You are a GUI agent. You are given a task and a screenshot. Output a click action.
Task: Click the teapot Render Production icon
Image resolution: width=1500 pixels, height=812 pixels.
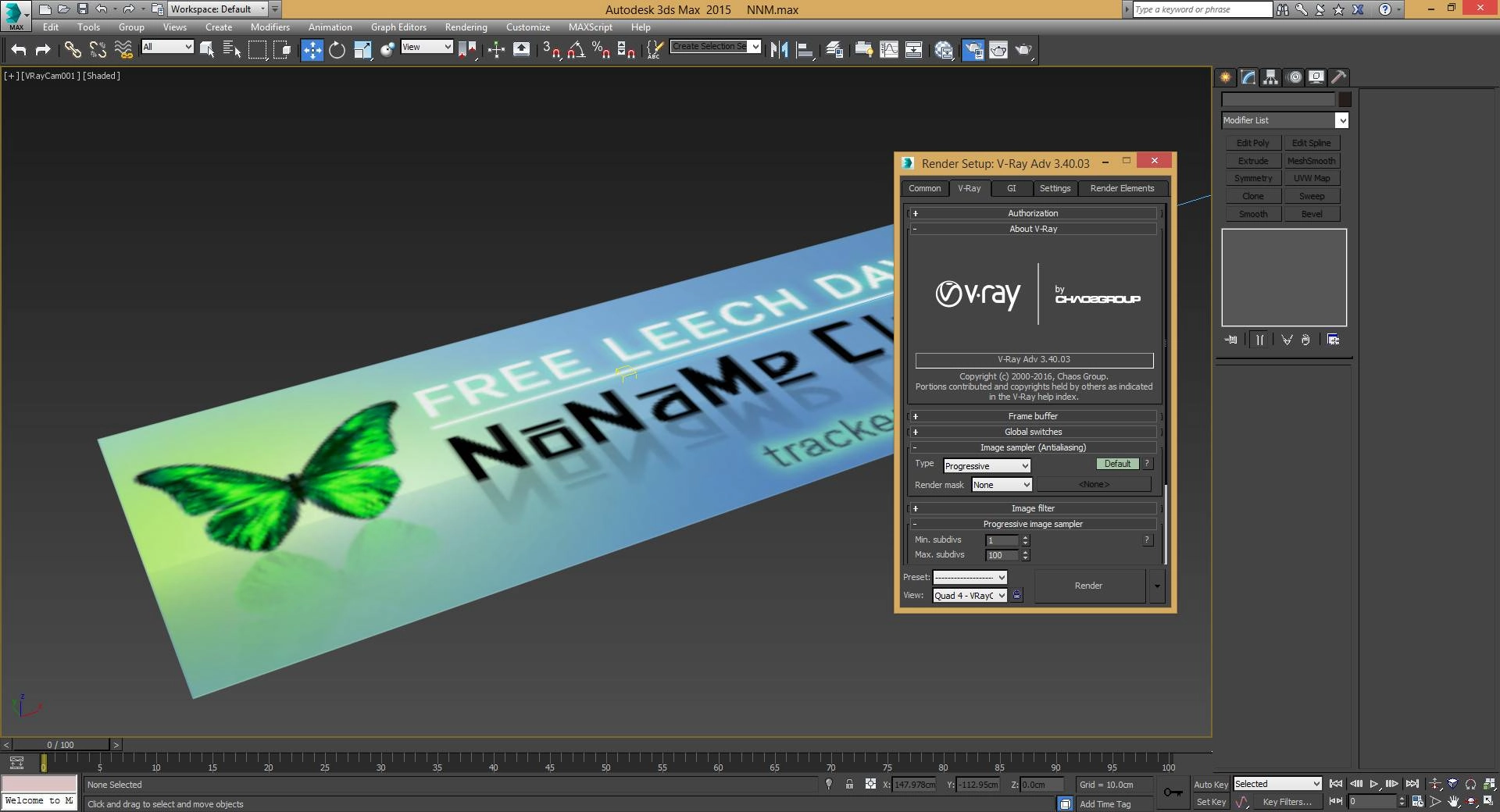coord(1023,50)
